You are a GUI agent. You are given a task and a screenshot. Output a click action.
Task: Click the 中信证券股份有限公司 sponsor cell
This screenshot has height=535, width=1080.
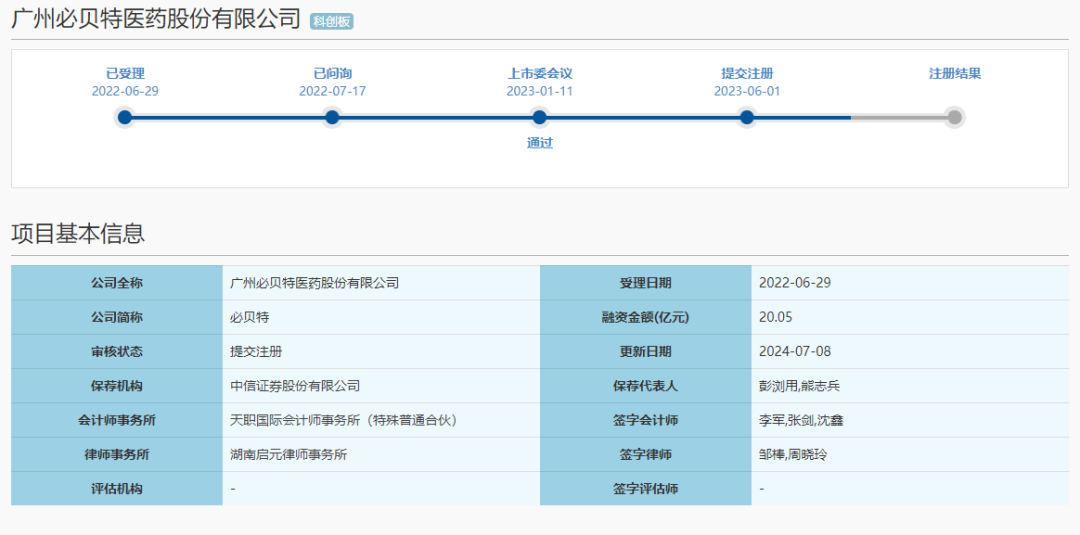(295, 386)
